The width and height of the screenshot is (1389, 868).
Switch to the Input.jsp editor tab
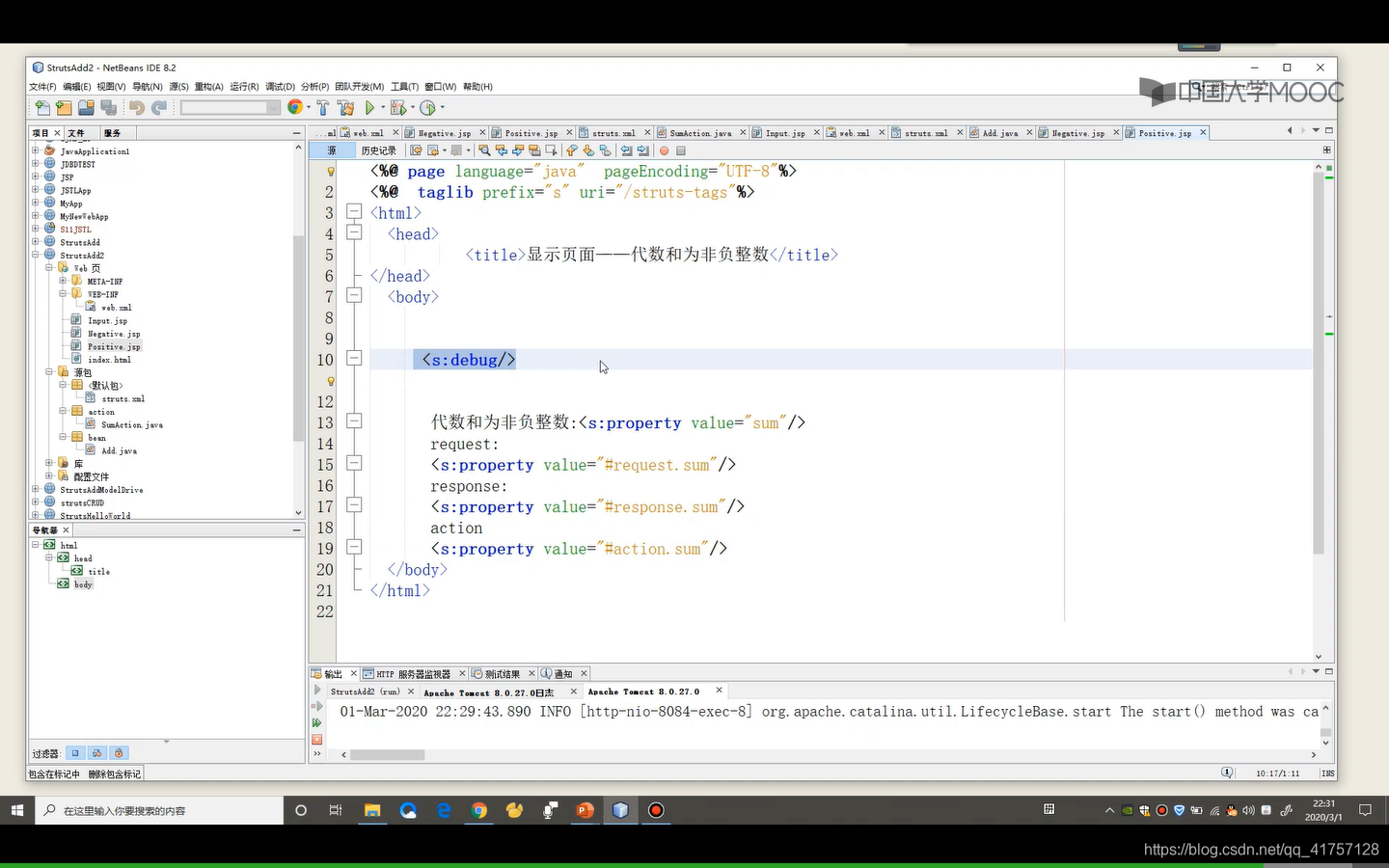(785, 133)
